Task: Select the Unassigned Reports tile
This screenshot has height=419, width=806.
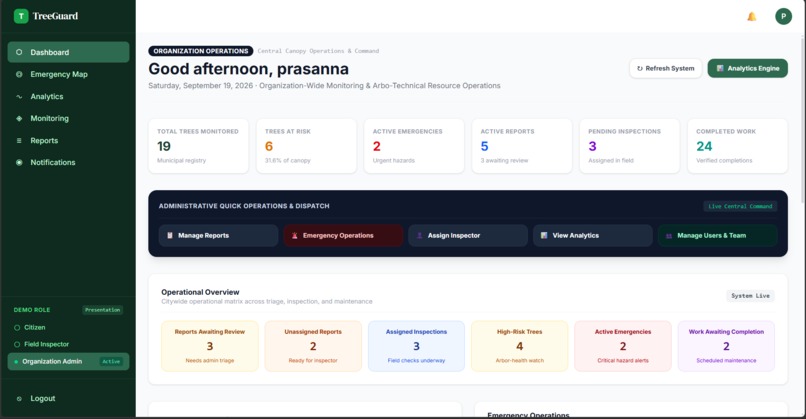Action: click(x=313, y=346)
